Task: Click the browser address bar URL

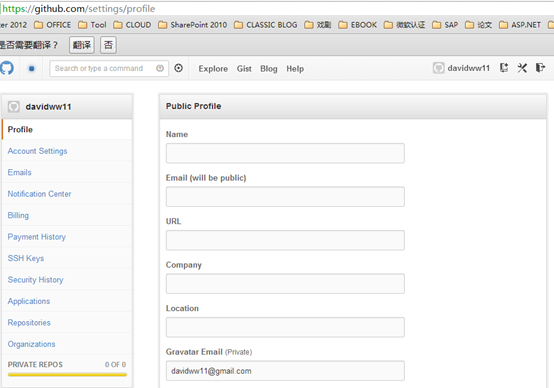Action: click(x=78, y=8)
